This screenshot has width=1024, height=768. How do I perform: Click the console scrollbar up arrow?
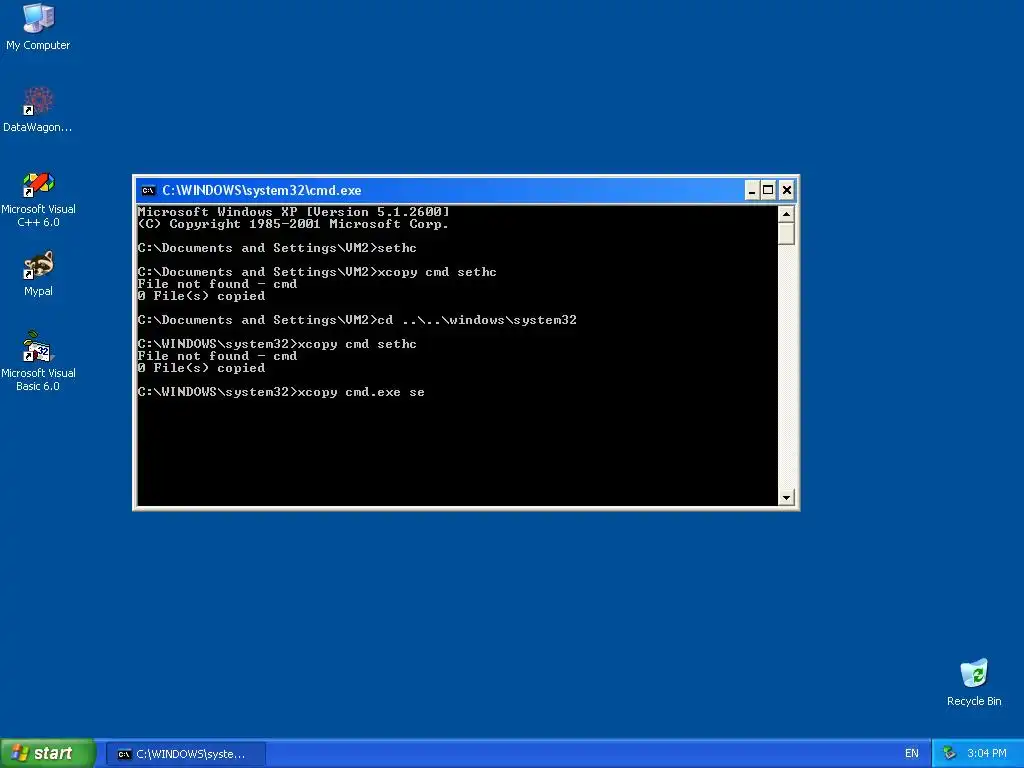pos(786,214)
